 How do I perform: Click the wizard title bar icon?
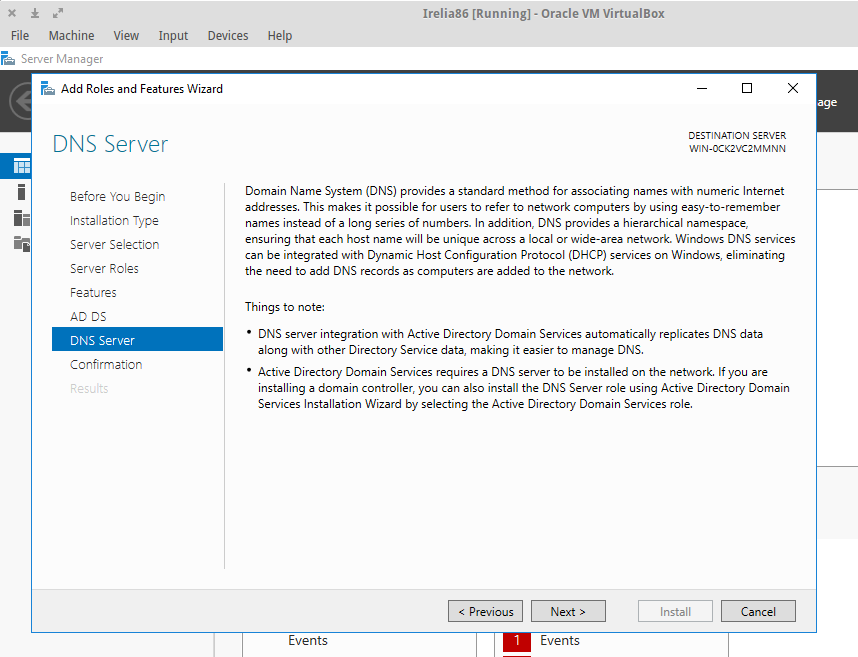tap(48, 89)
